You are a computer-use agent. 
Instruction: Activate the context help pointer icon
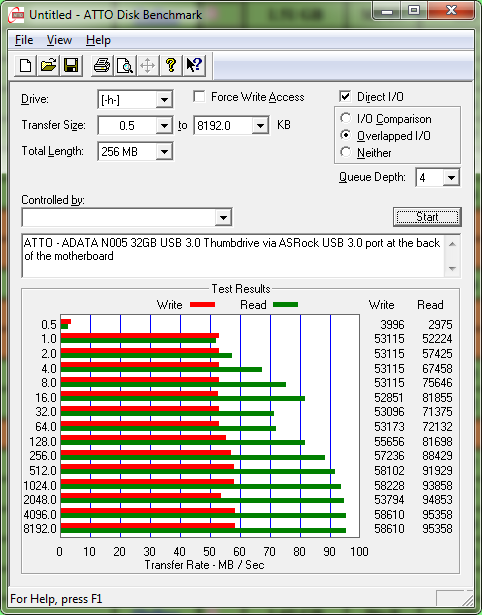194,65
